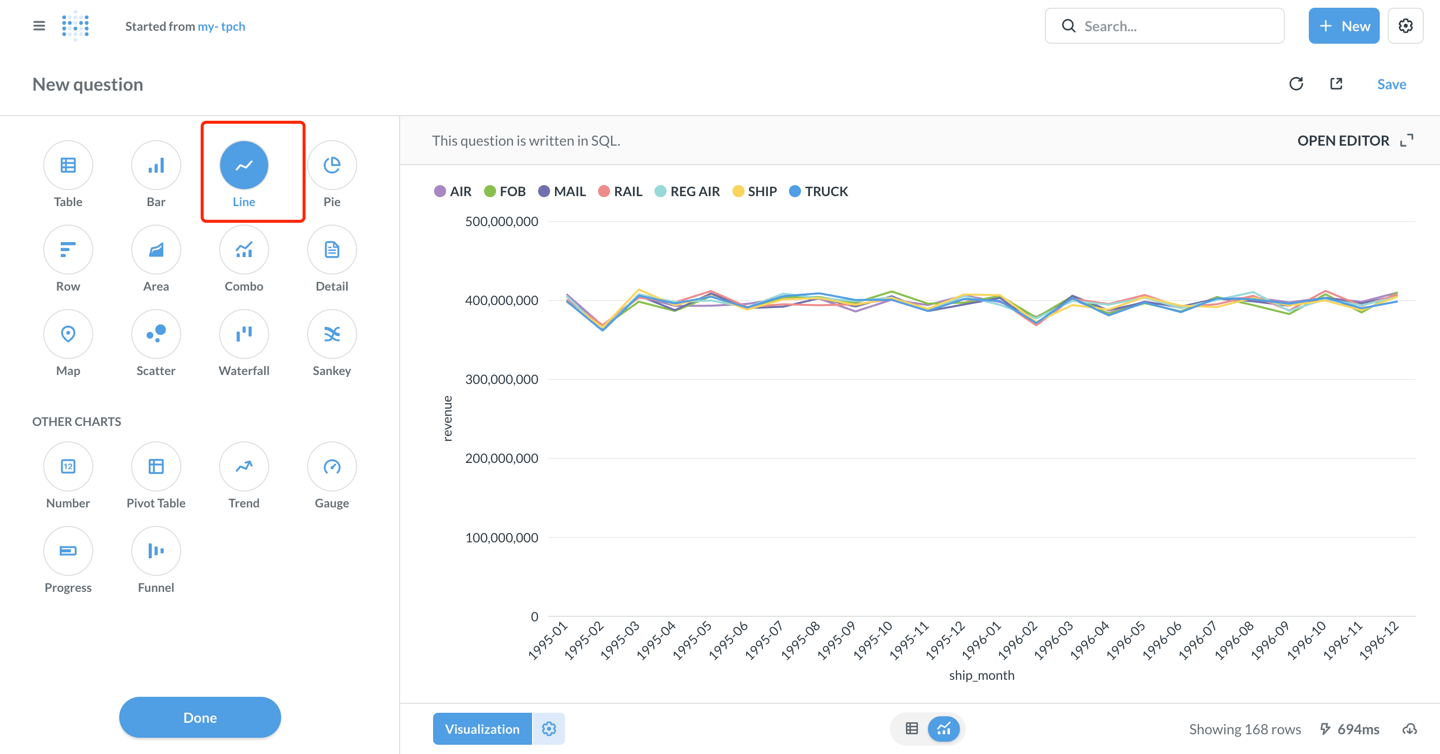Switch to table data view toggle
The image size is (1440, 754).
pyautogui.click(x=912, y=729)
